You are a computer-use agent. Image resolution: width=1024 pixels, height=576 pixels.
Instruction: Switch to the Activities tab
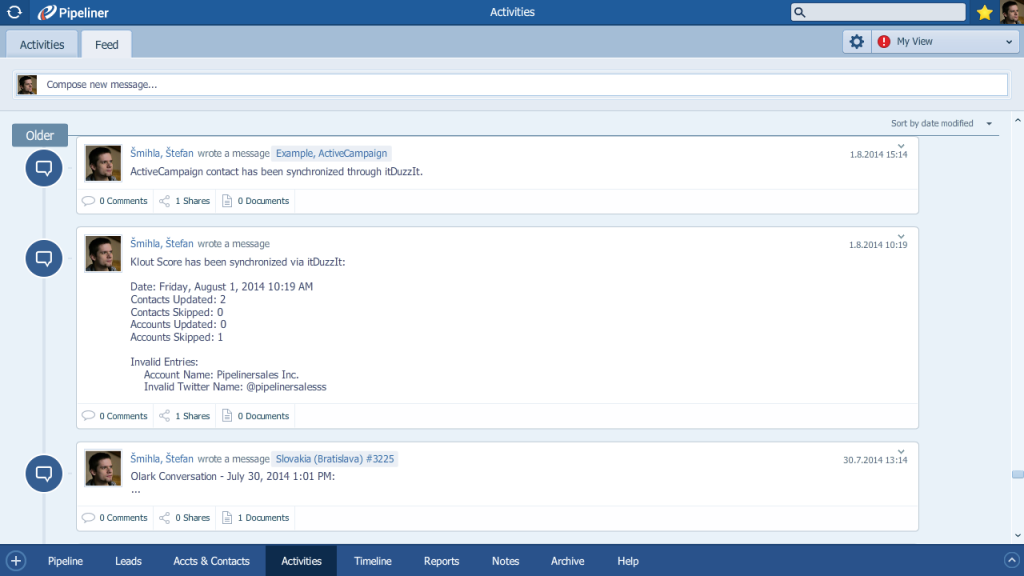[x=42, y=44]
